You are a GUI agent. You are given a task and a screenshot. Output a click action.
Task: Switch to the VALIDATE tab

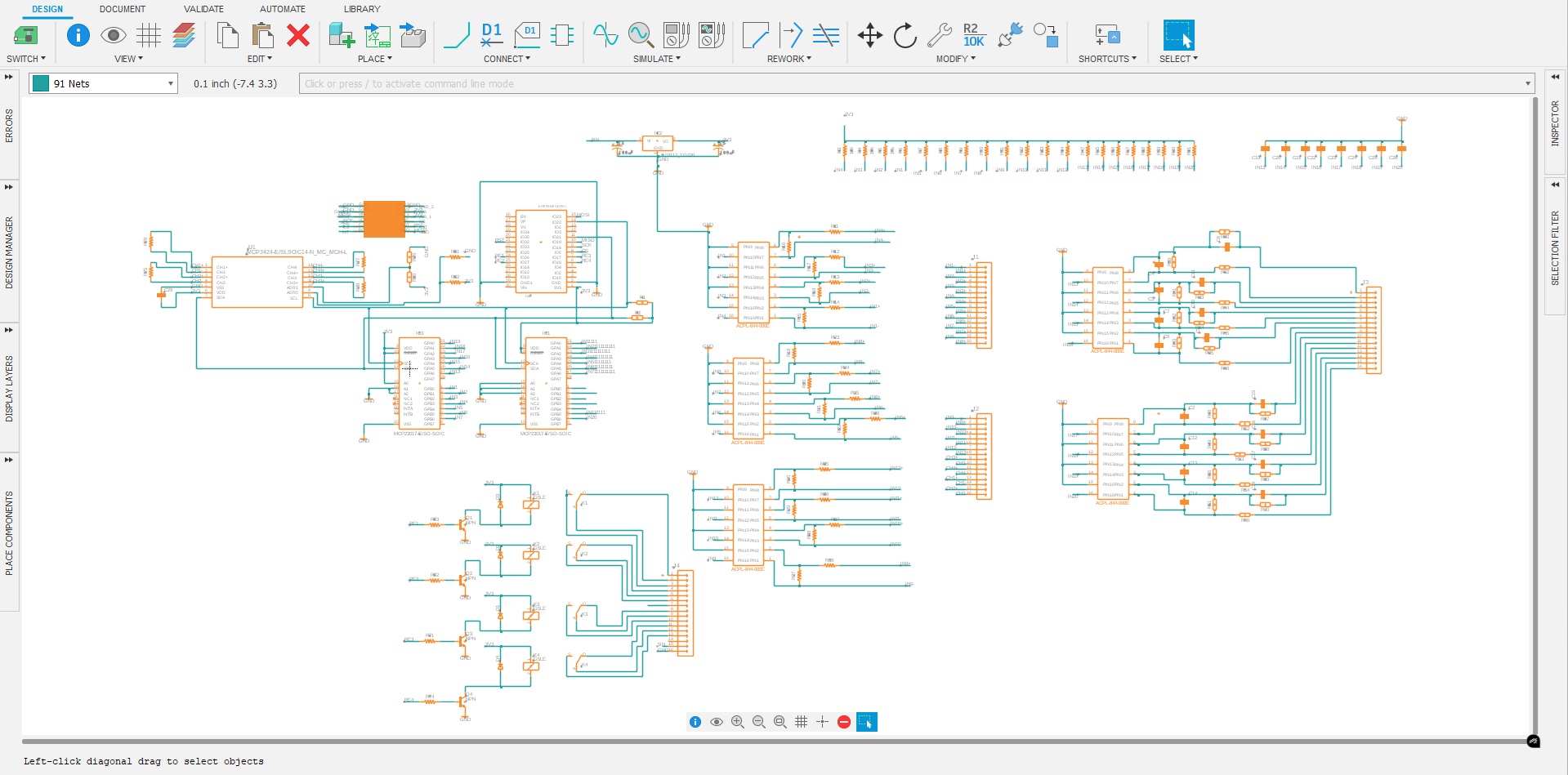click(x=203, y=9)
